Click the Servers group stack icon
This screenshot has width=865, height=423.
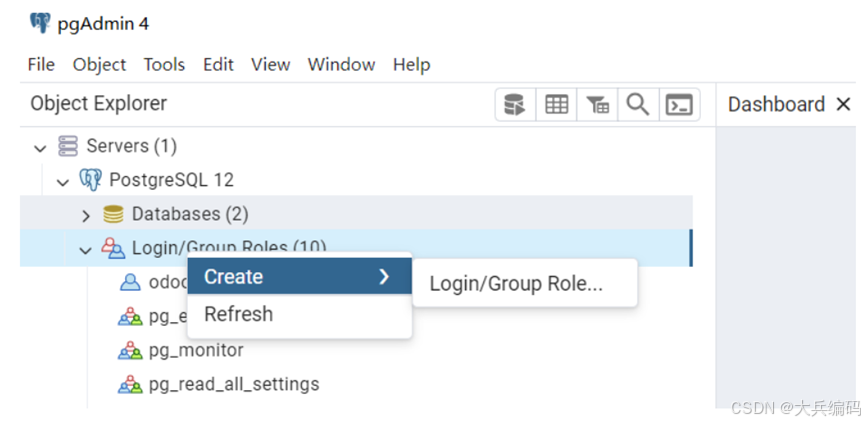(x=68, y=146)
